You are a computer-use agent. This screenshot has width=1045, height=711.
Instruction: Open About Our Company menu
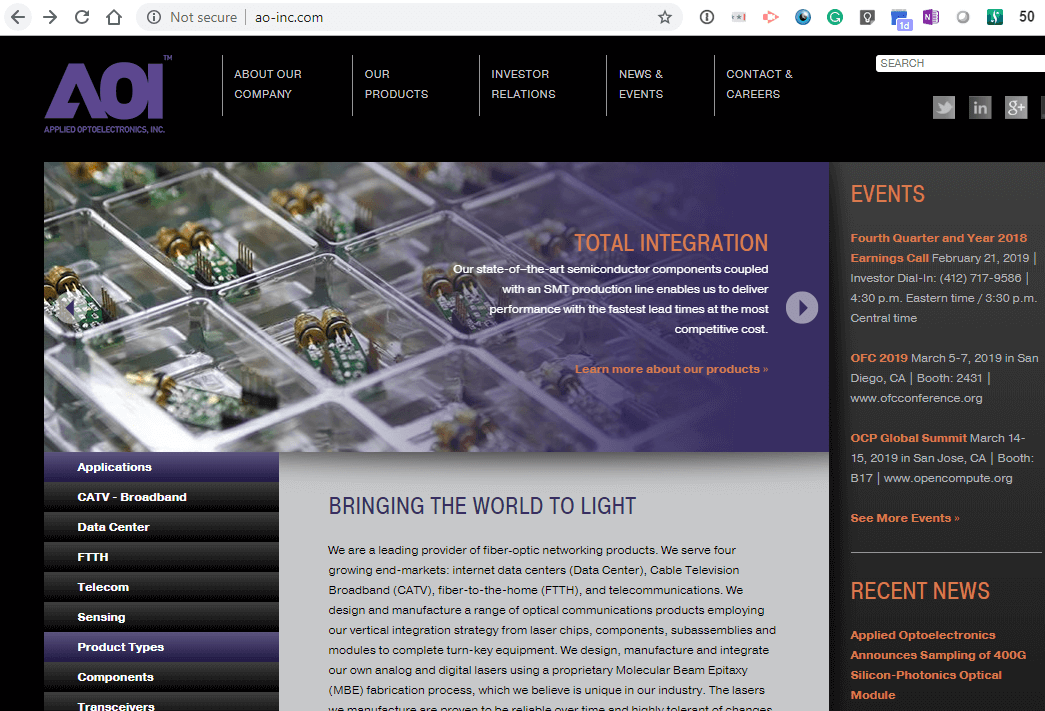point(267,84)
